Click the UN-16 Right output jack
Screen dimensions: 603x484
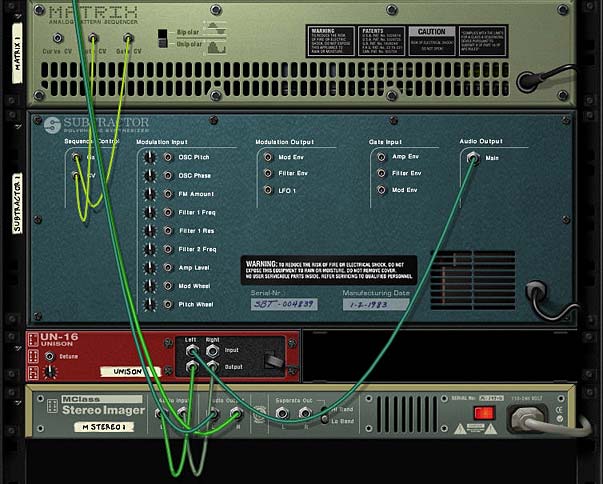tap(212, 367)
